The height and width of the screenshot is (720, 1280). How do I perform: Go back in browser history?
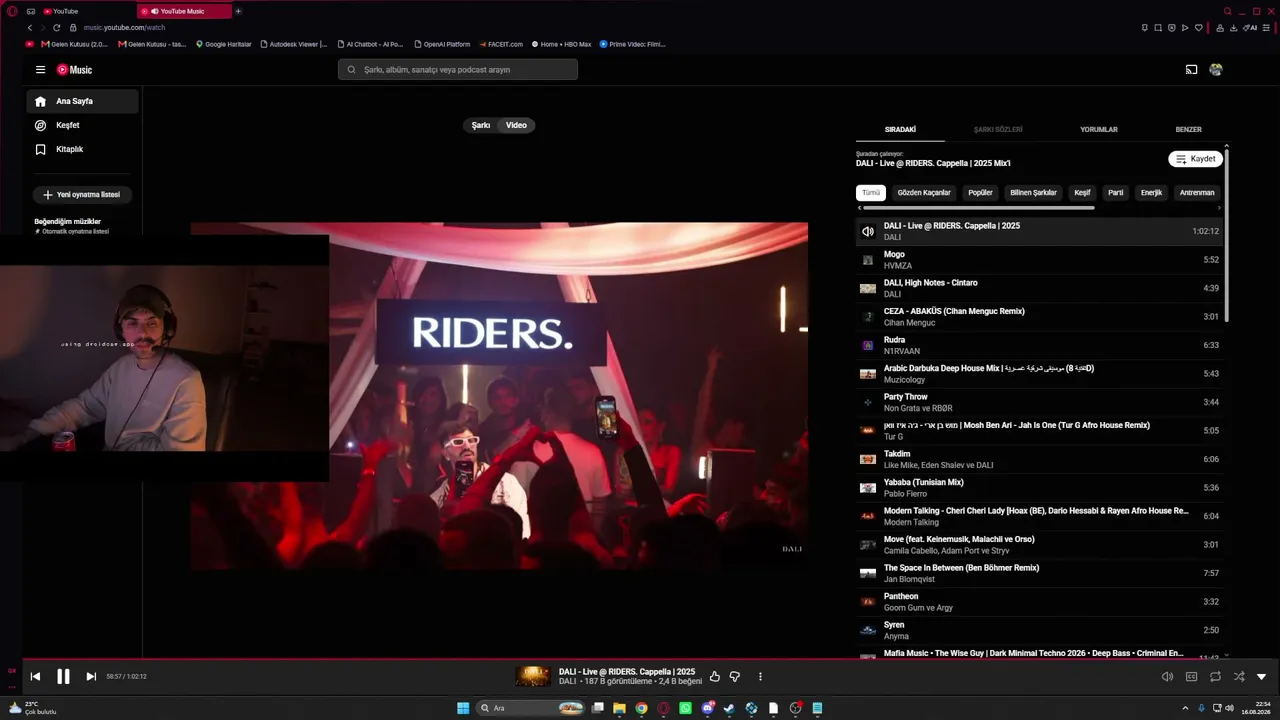coord(30,28)
